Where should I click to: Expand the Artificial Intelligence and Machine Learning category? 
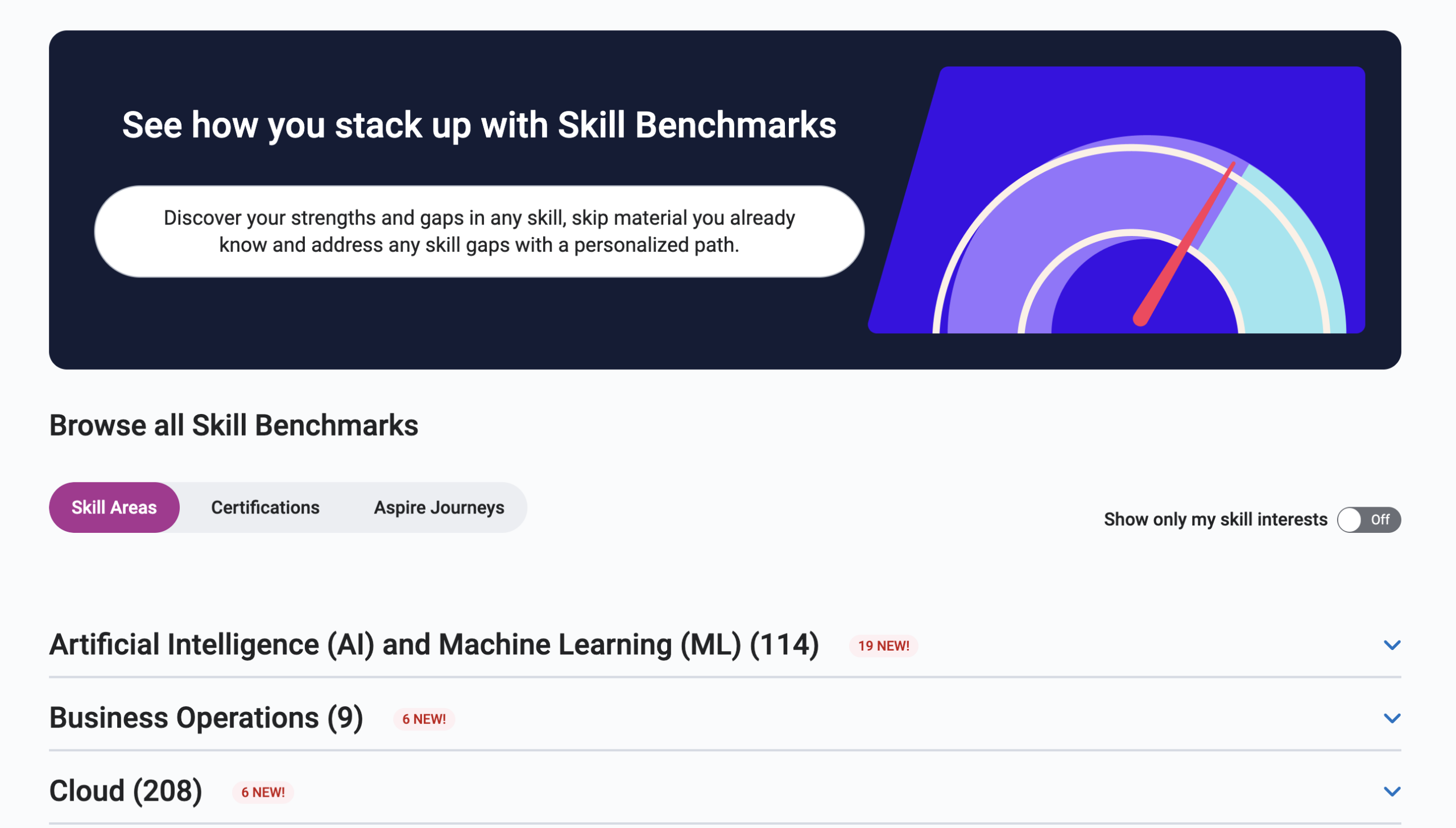coord(1392,644)
